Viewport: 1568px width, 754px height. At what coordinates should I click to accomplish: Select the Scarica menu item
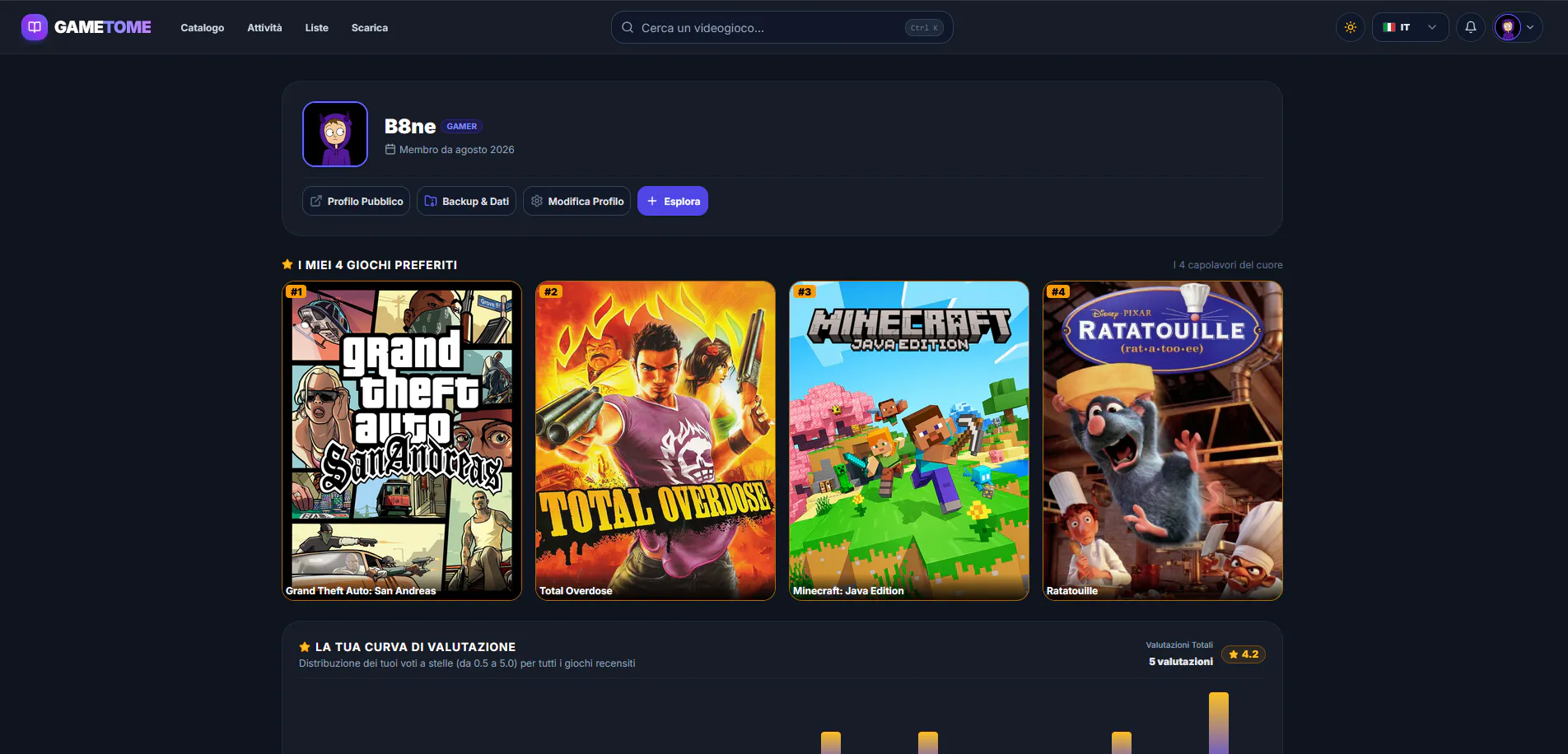pyautogui.click(x=370, y=28)
